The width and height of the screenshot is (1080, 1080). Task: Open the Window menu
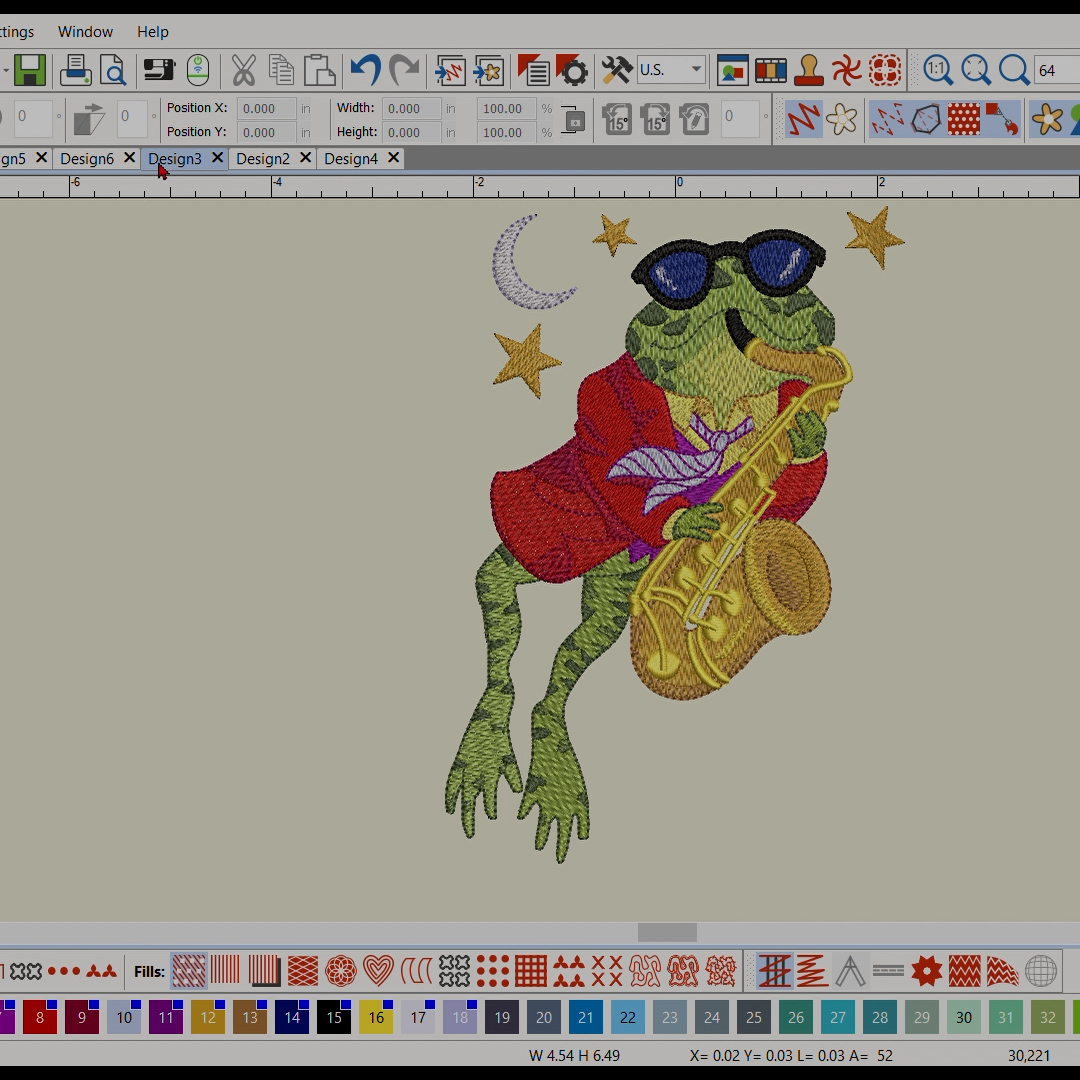pyautogui.click(x=85, y=32)
